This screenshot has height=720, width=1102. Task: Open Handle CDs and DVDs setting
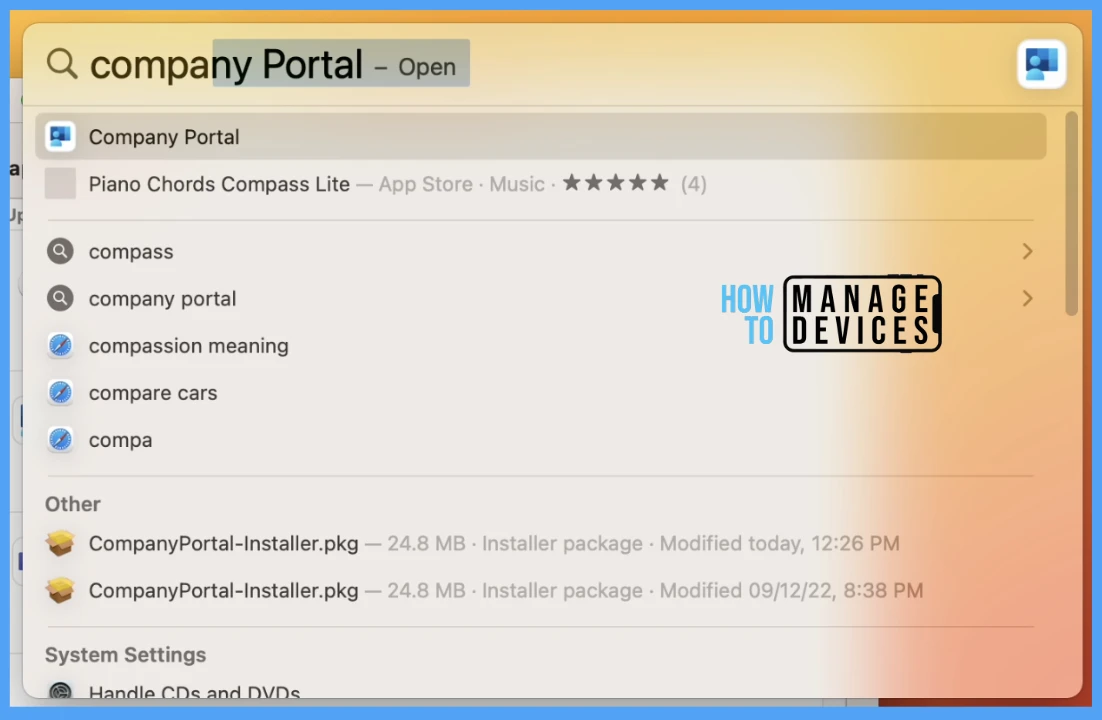click(x=540, y=689)
